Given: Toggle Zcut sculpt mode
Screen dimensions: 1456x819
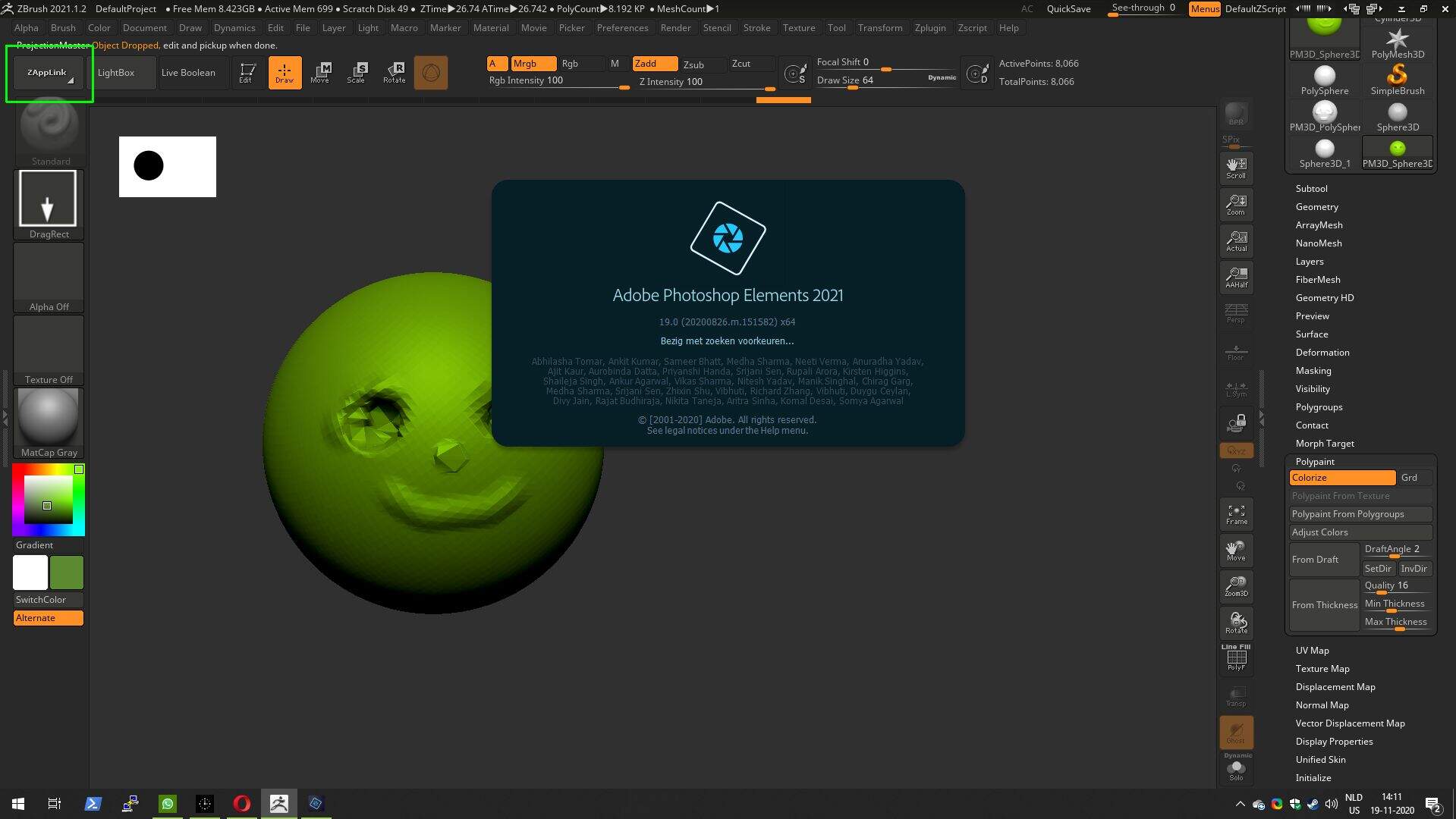Looking at the screenshot, I should 751,64.
